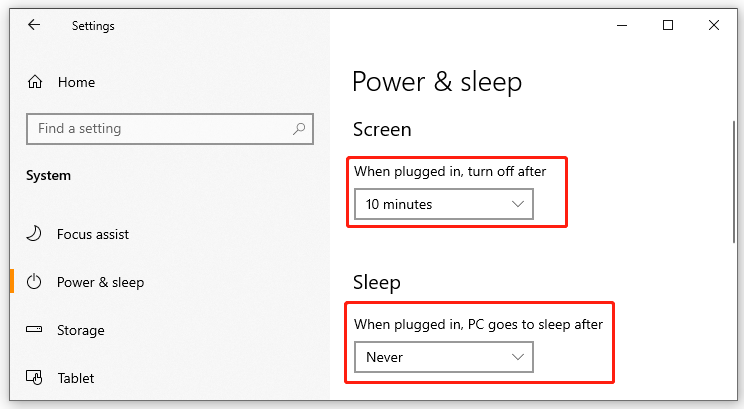The height and width of the screenshot is (409, 744).
Task: Click the Storage drive icon
Action: coord(35,330)
